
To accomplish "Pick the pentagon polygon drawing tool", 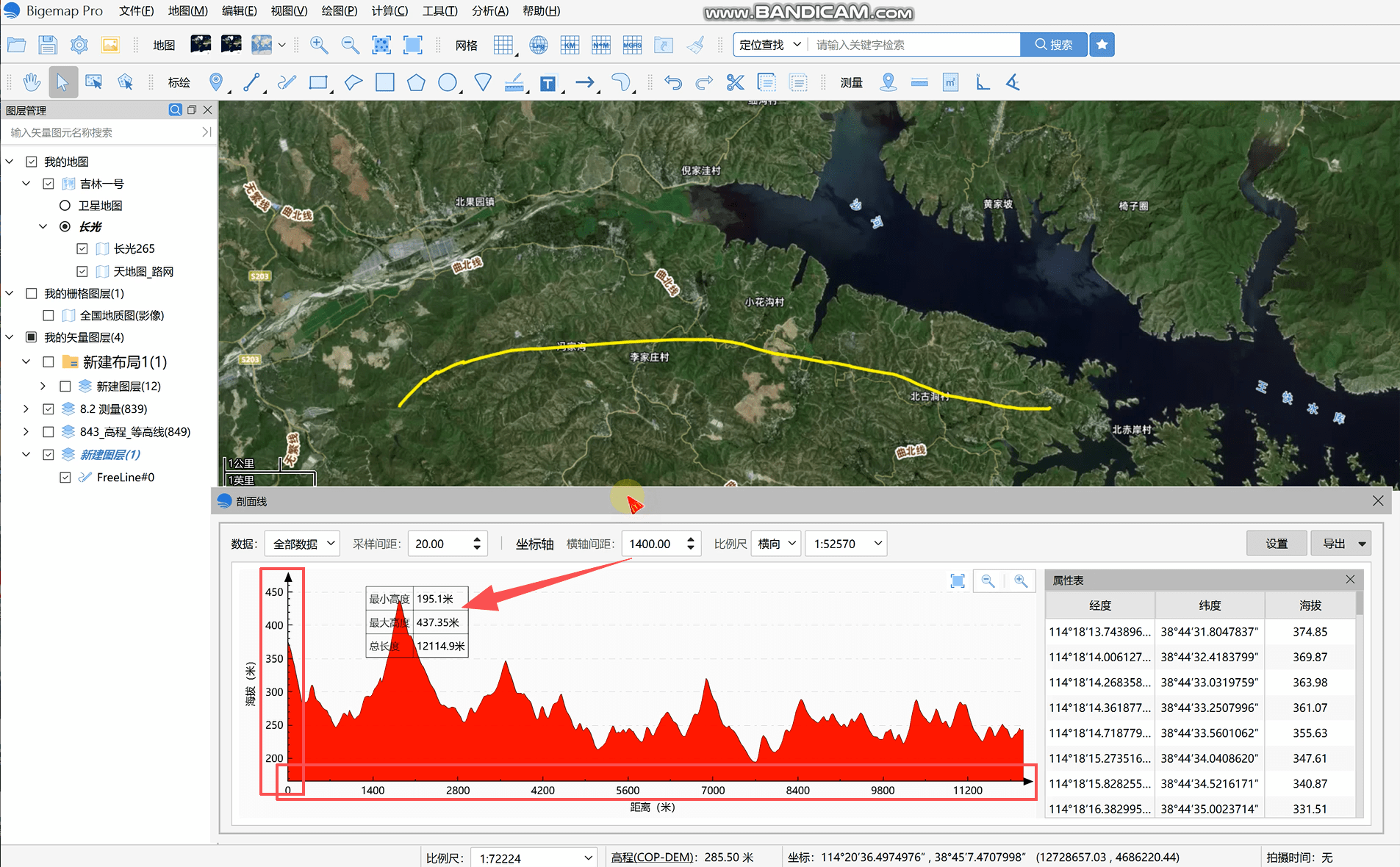I will pos(416,82).
